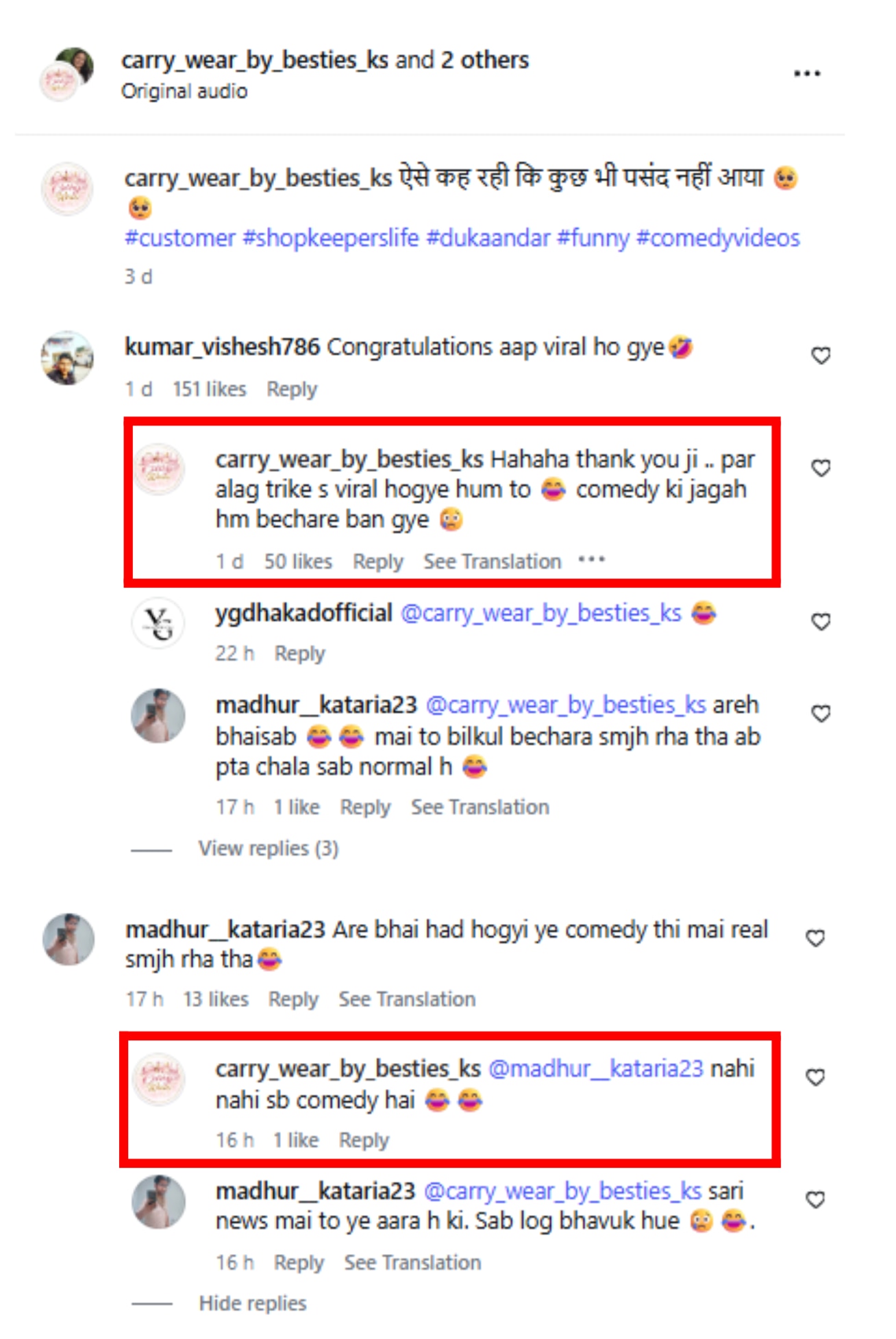Reply to kumar_vishesh786's comment
This screenshot has height=1339, width=896.
click(292, 389)
